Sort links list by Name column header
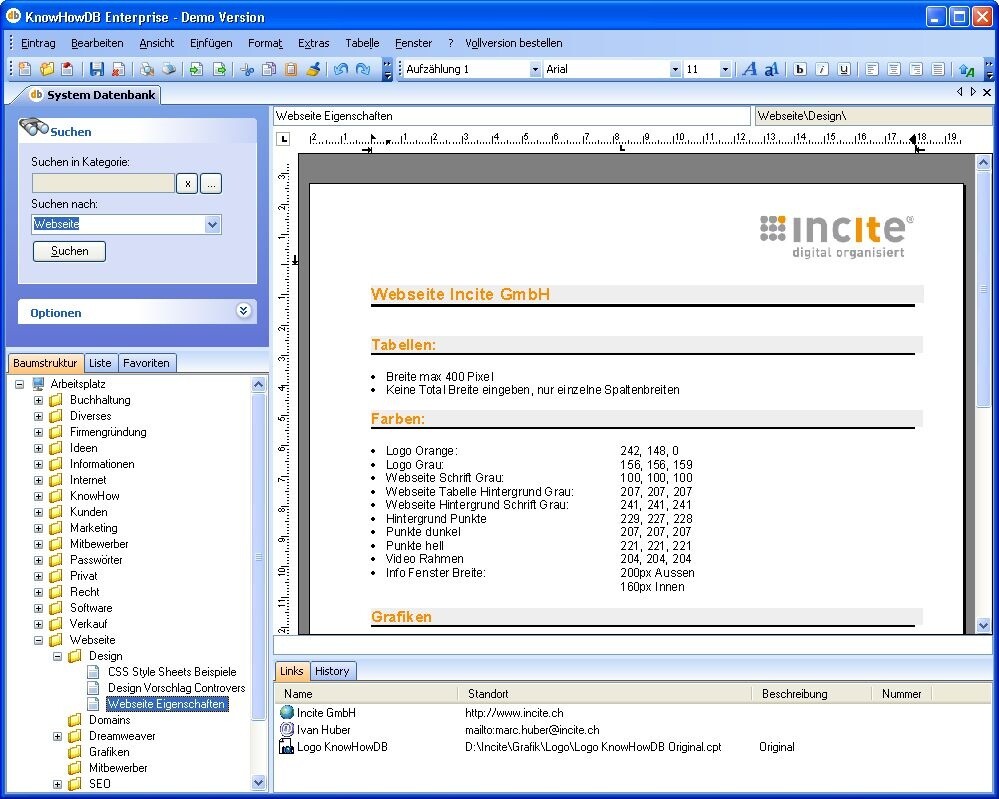The image size is (999, 799). coord(366,693)
